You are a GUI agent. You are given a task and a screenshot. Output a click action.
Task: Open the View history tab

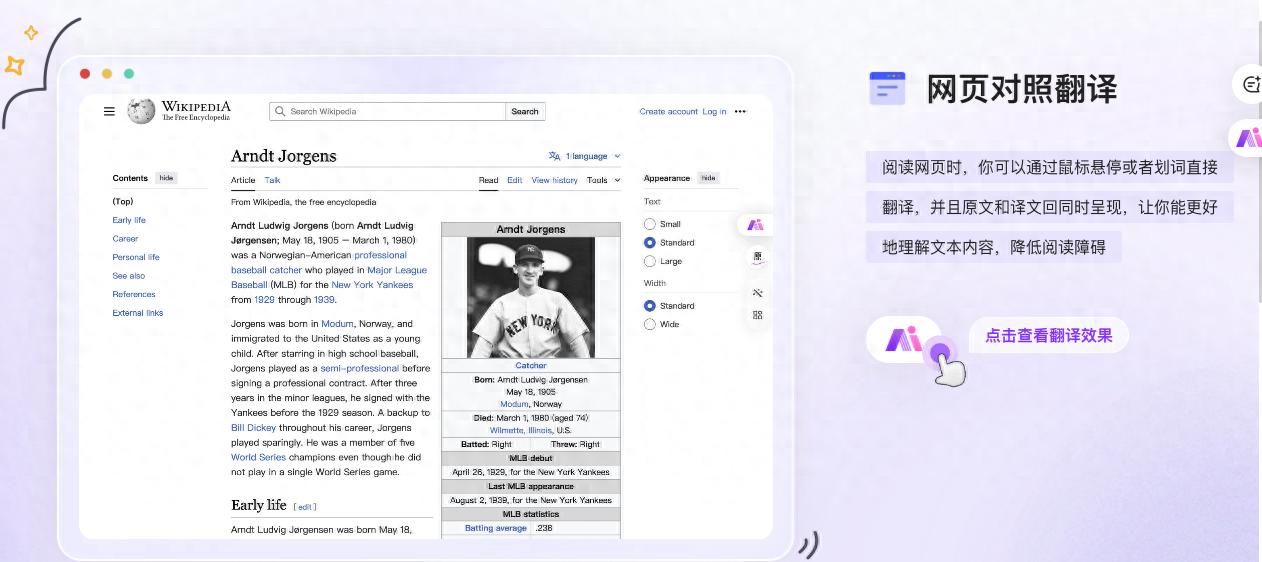[554, 180]
